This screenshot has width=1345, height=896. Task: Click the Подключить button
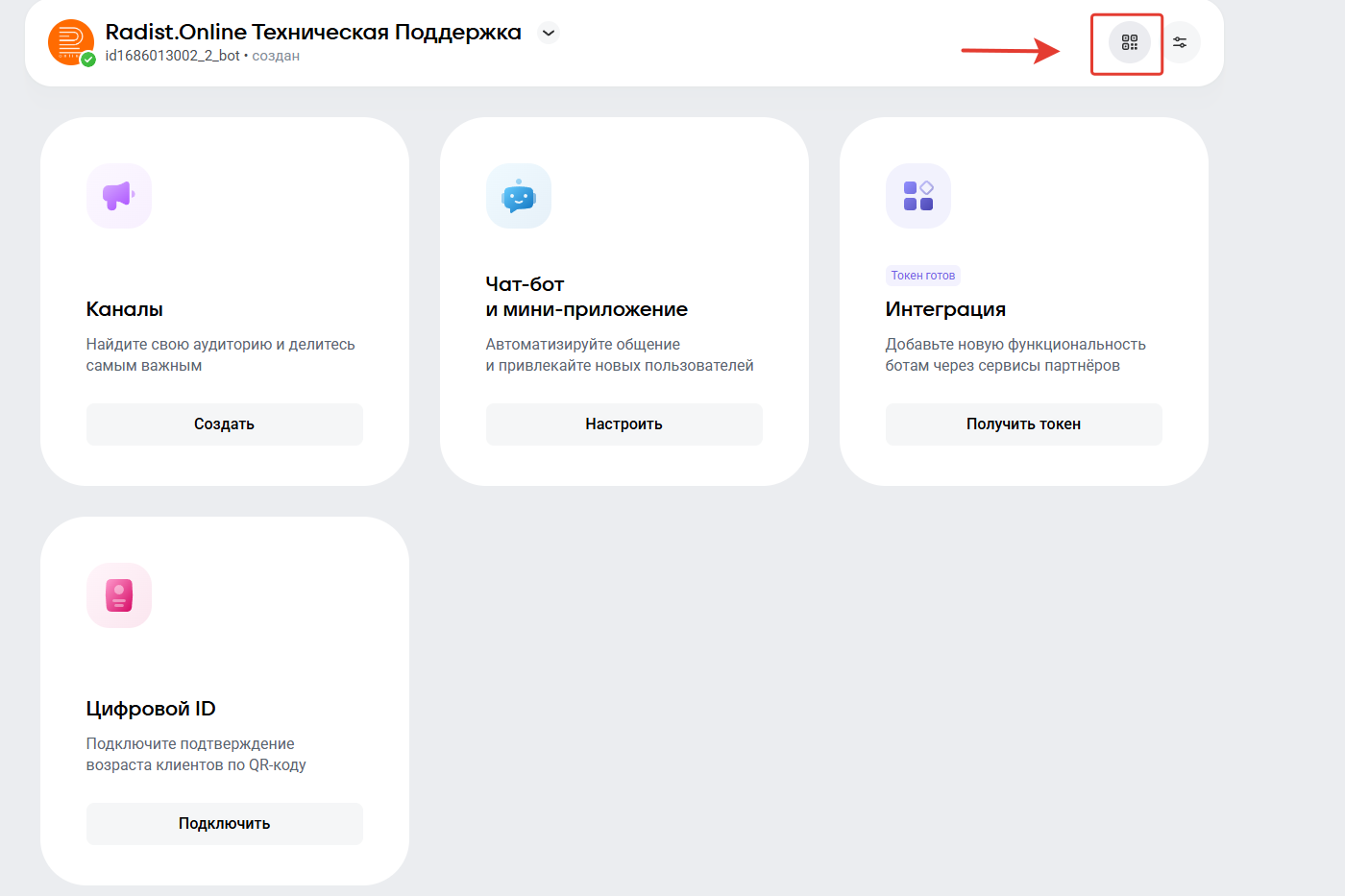pos(224,824)
